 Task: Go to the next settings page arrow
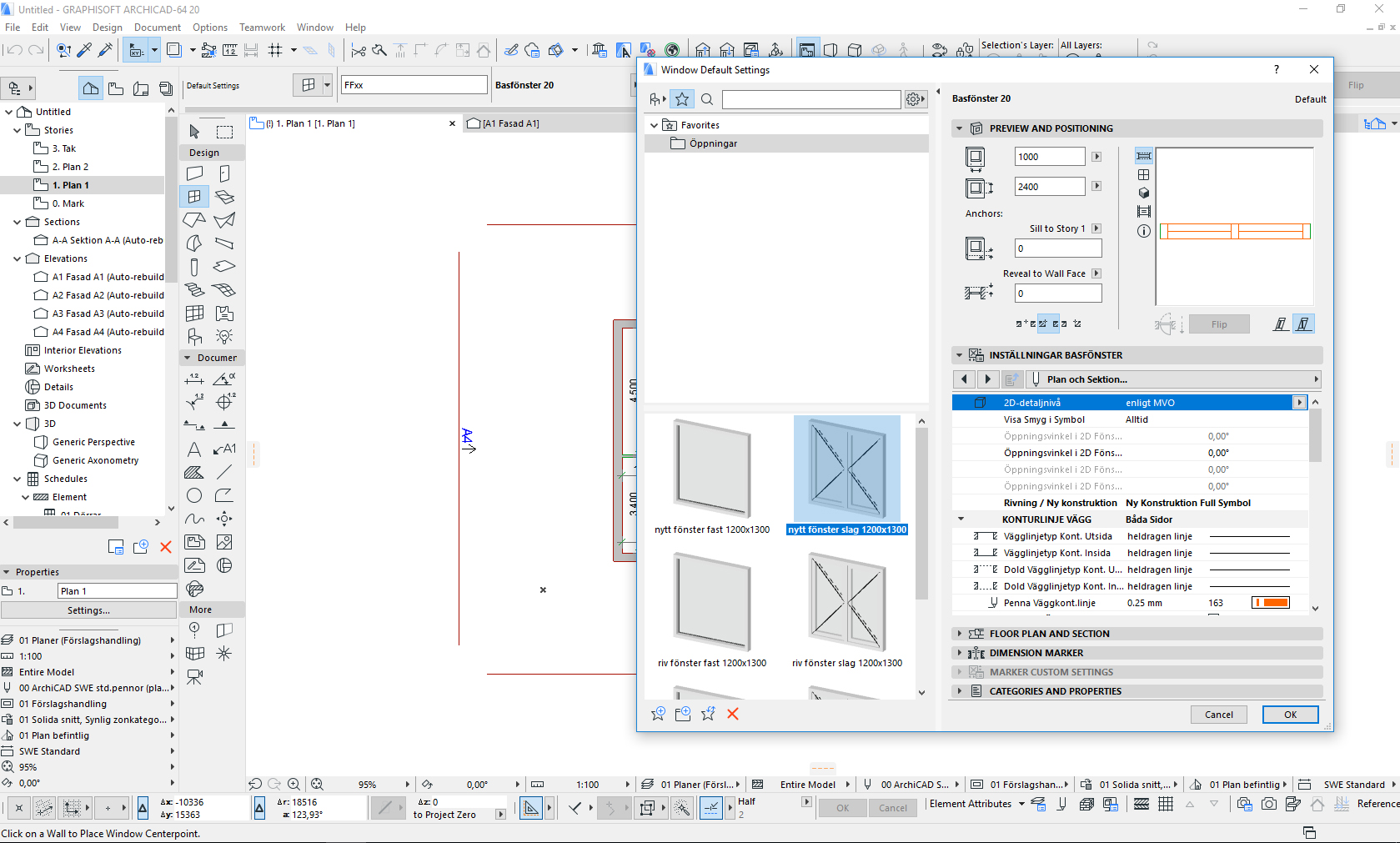tap(987, 379)
